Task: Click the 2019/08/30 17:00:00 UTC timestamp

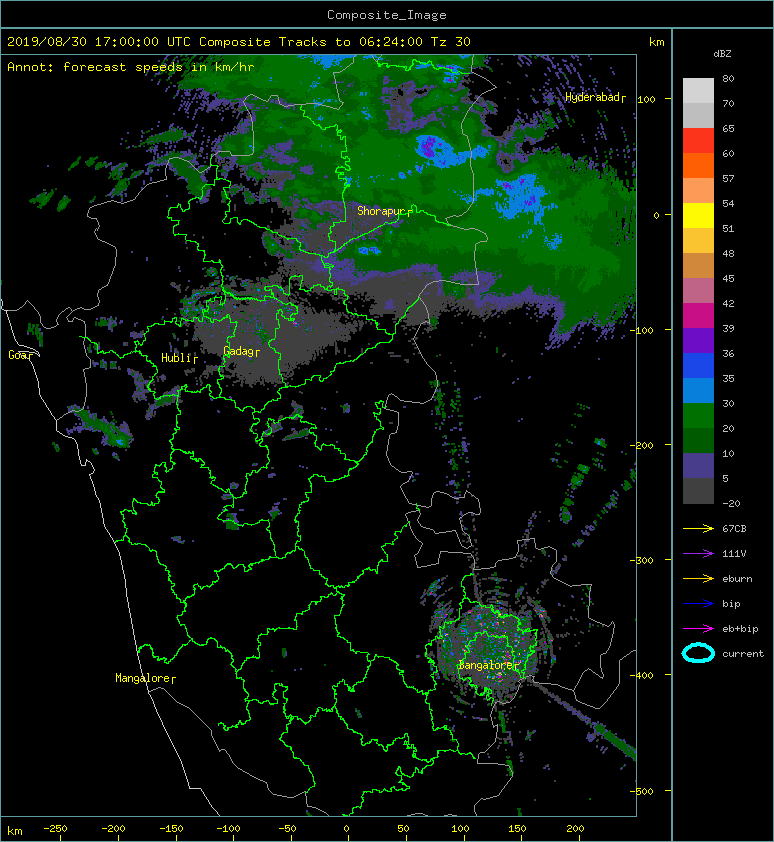Action: coord(99,42)
